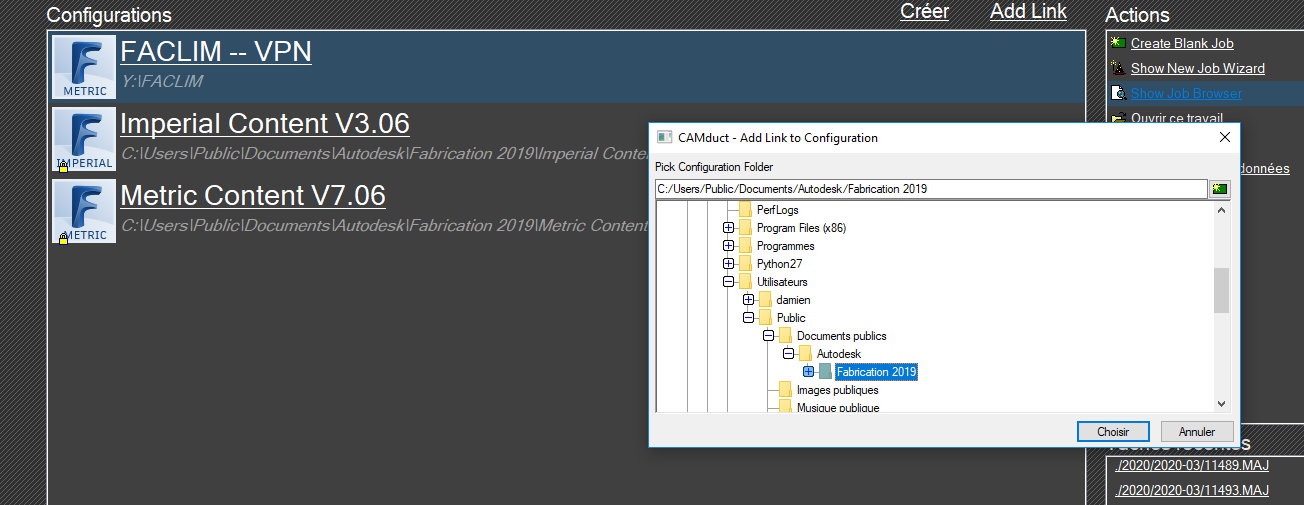
Task: Open the Create Blank Job action
Action: tap(1182, 43)
